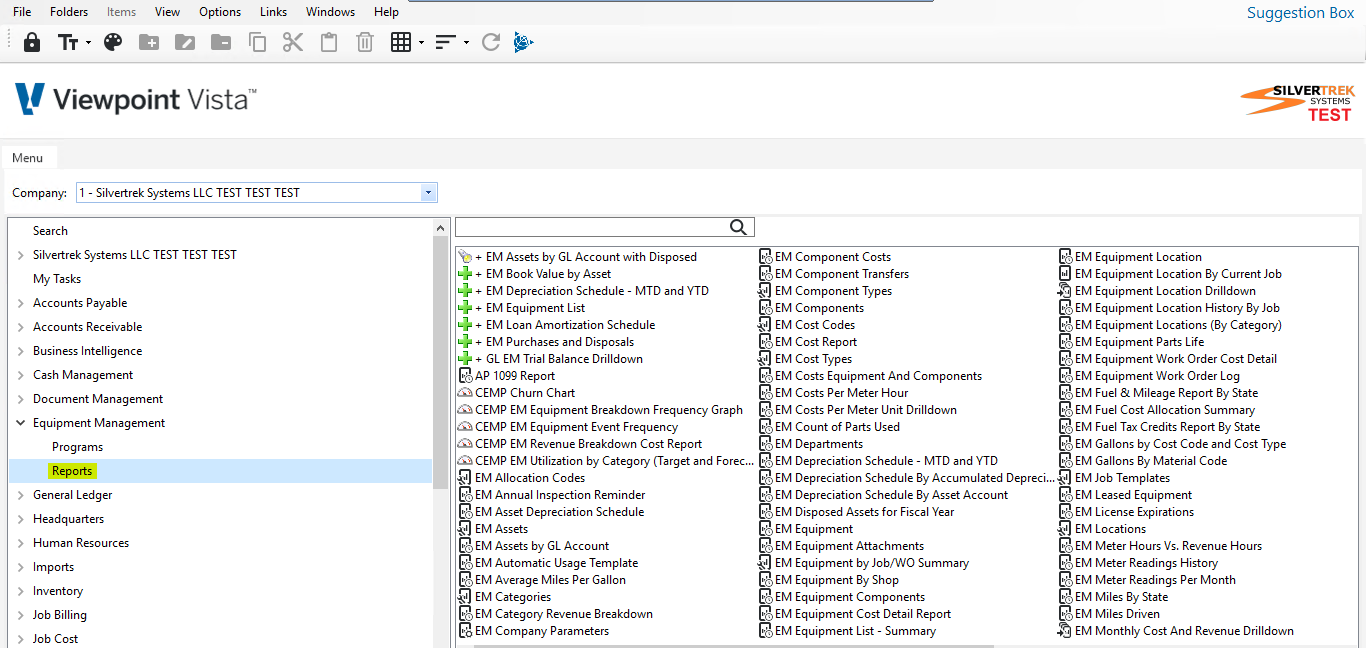
Task: Open the Options menu
Action: pyautogui.click(x=220, y=12)
